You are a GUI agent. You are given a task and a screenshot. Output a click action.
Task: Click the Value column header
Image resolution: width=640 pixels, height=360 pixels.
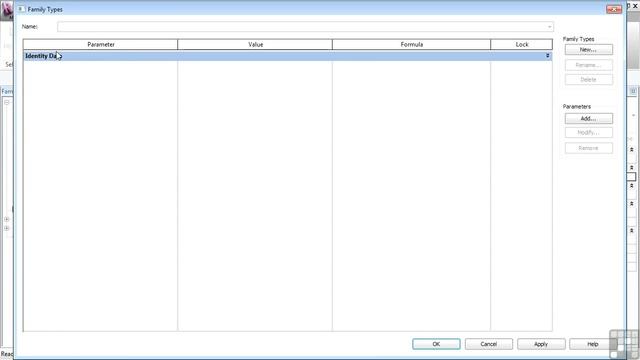[x=255, y=44]
